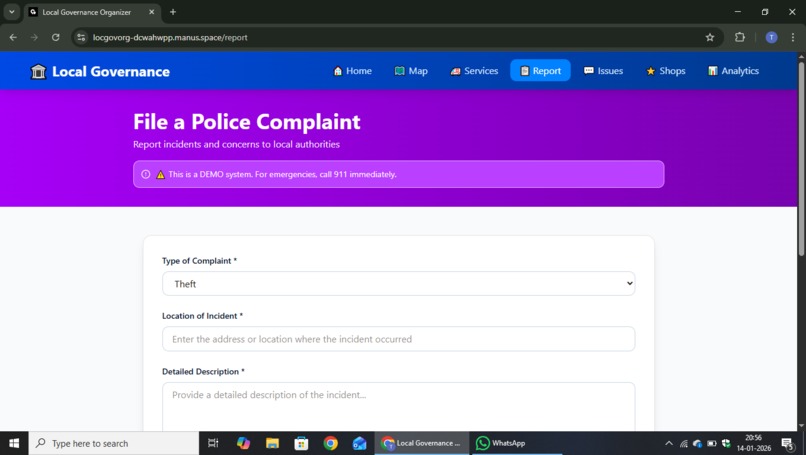Navigate to Shops

click(666, 71)
